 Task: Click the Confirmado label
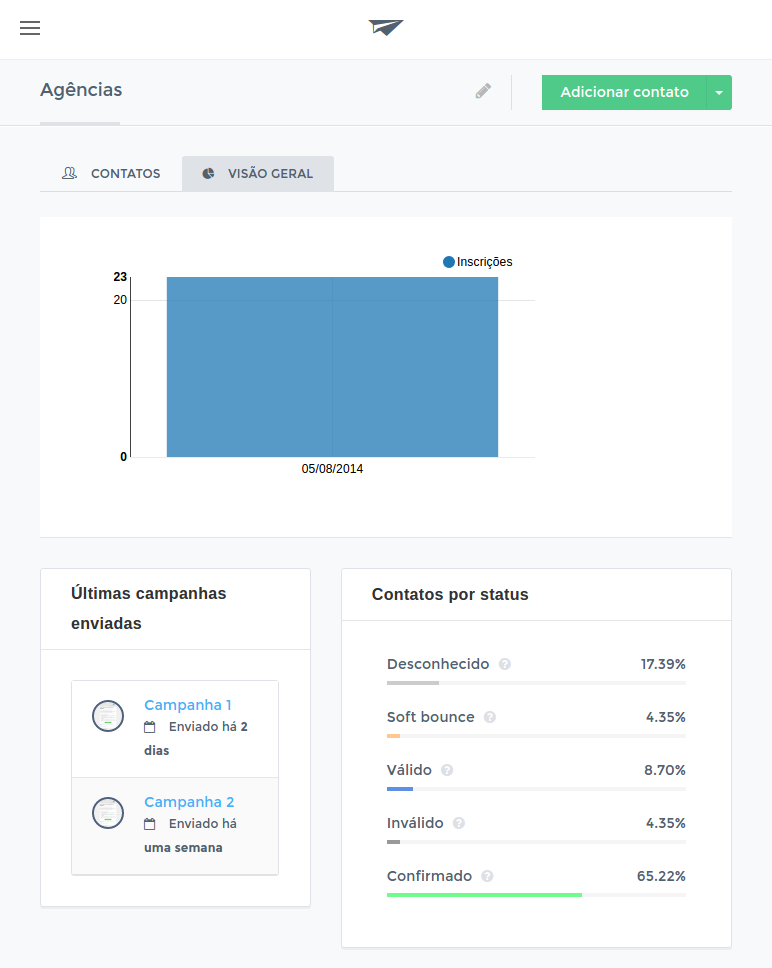tap(430, 877)
